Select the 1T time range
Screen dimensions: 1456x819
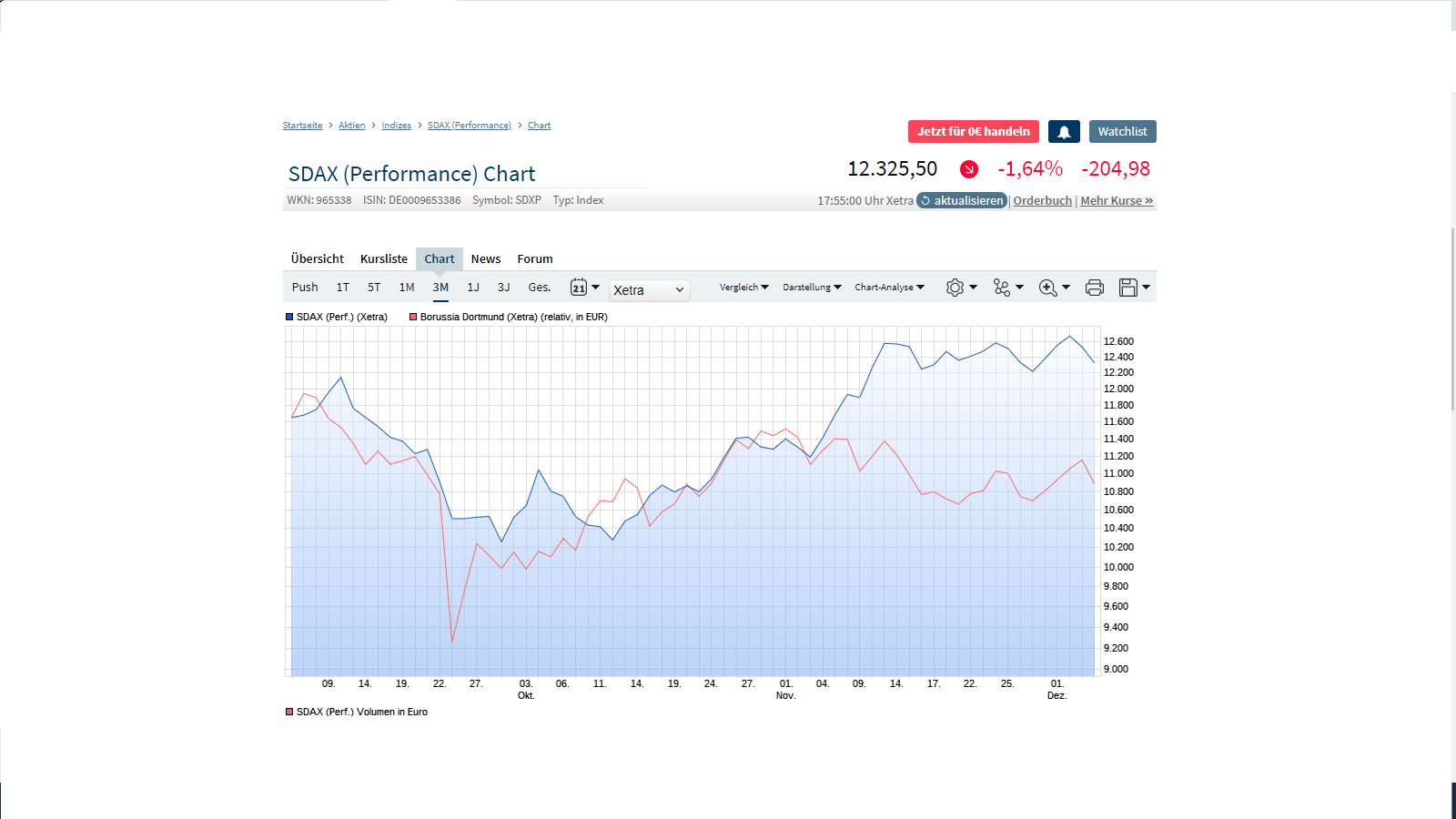pos(343,288)
